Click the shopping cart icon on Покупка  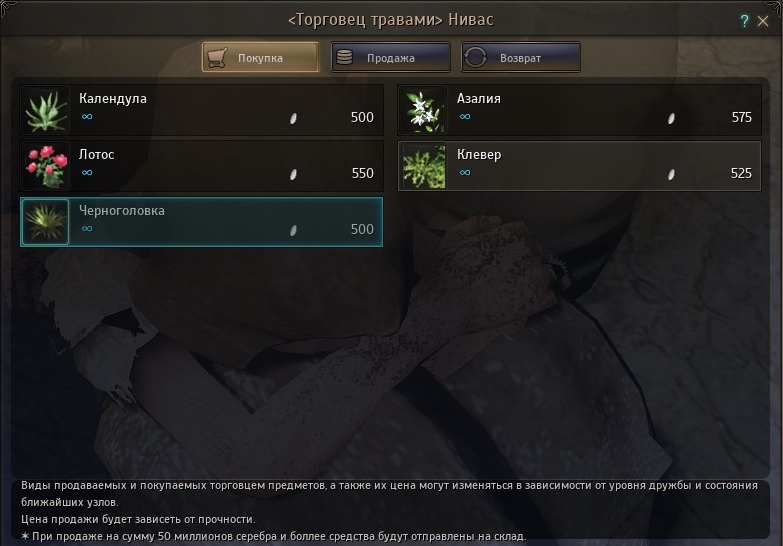[217, 57]
